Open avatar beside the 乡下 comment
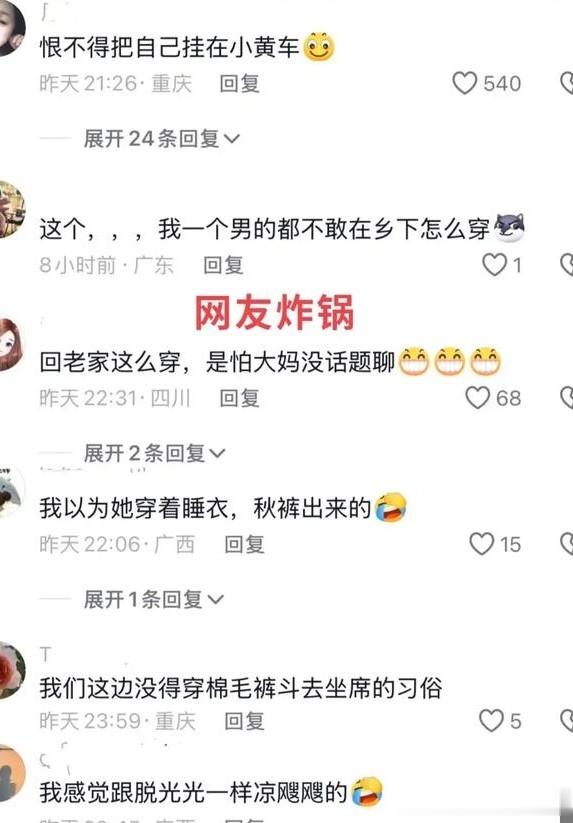The height and width of the screenshot is (823, 573). pyautogui.click(x=9, y=209)
